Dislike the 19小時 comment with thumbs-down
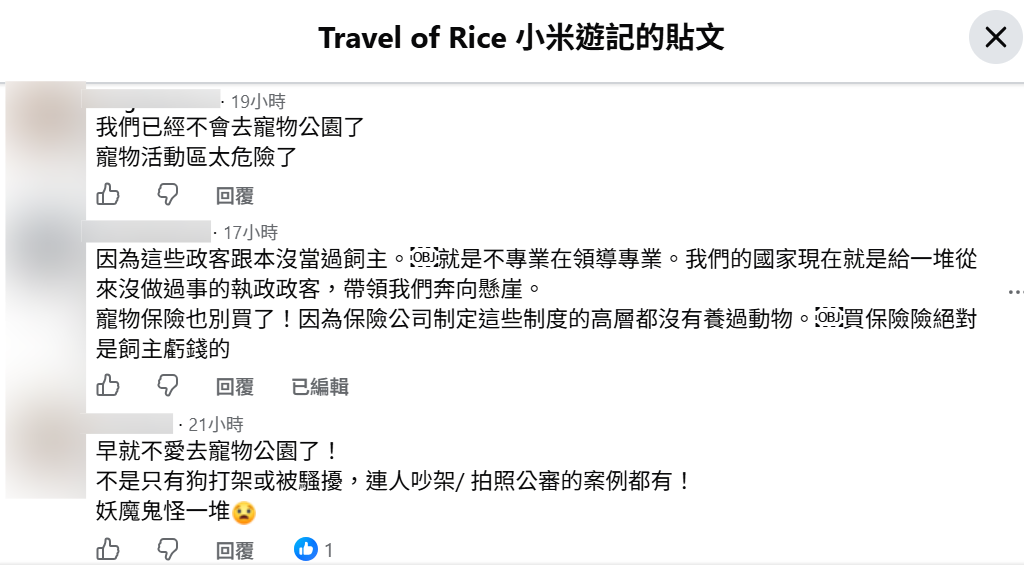Image resolution: width=1024 pixels, height=574 pixels. 168,195
